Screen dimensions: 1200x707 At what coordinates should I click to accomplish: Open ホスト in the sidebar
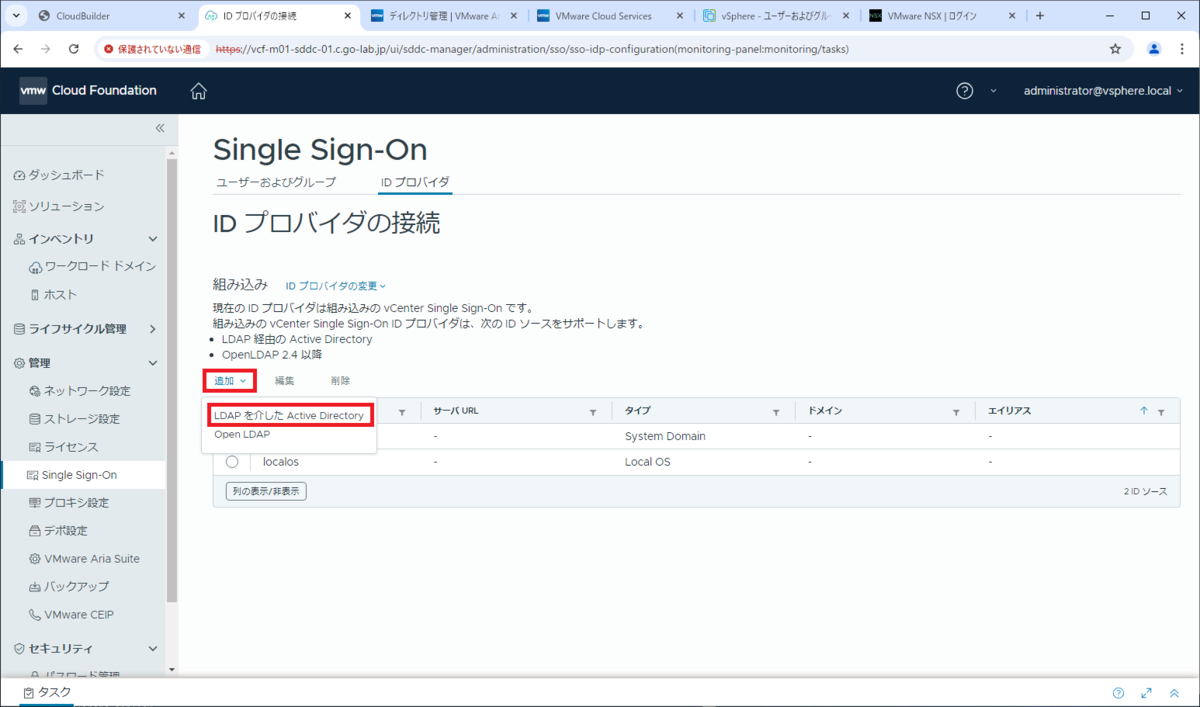pos(53,295)
